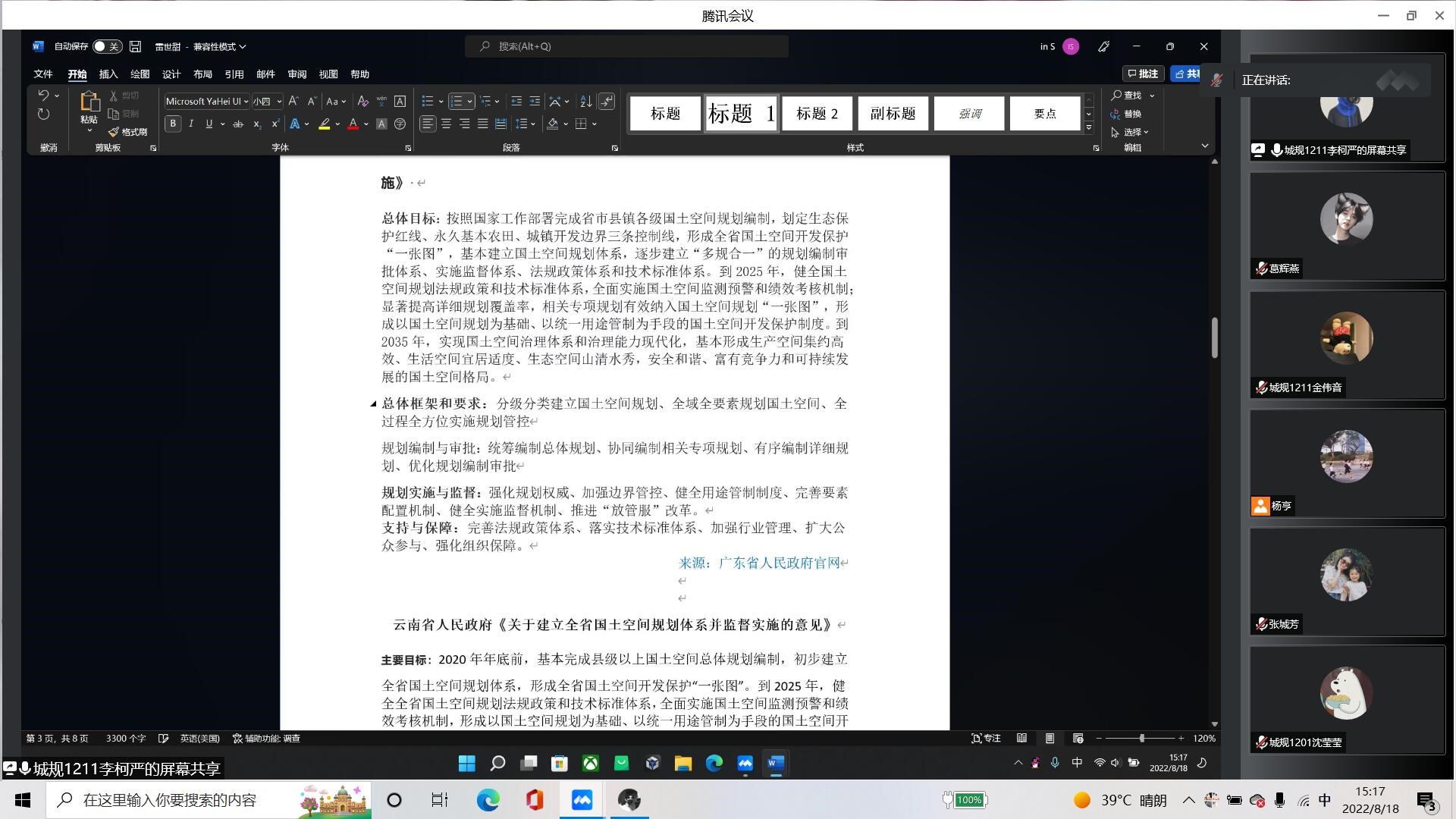The image size is (1456, 819).
Task: Toggle bold formatting button
Action: [x=173, y=124]
